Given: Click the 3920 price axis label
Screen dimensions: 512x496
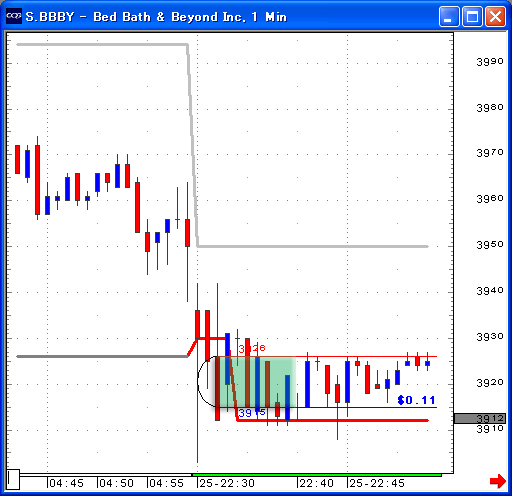Looking at the screenshot, I should [490, 382].
